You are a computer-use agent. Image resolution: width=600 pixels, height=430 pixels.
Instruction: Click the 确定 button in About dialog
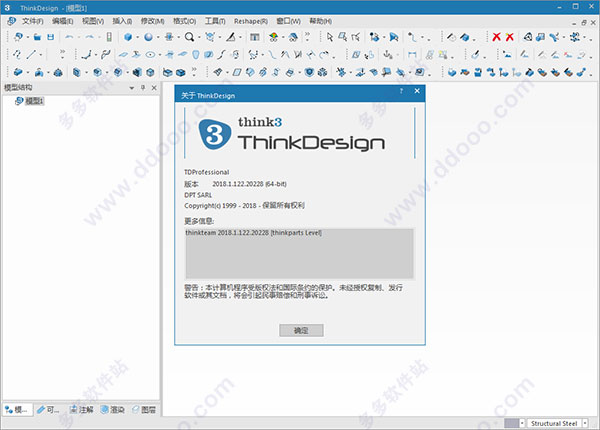(301, 331)
